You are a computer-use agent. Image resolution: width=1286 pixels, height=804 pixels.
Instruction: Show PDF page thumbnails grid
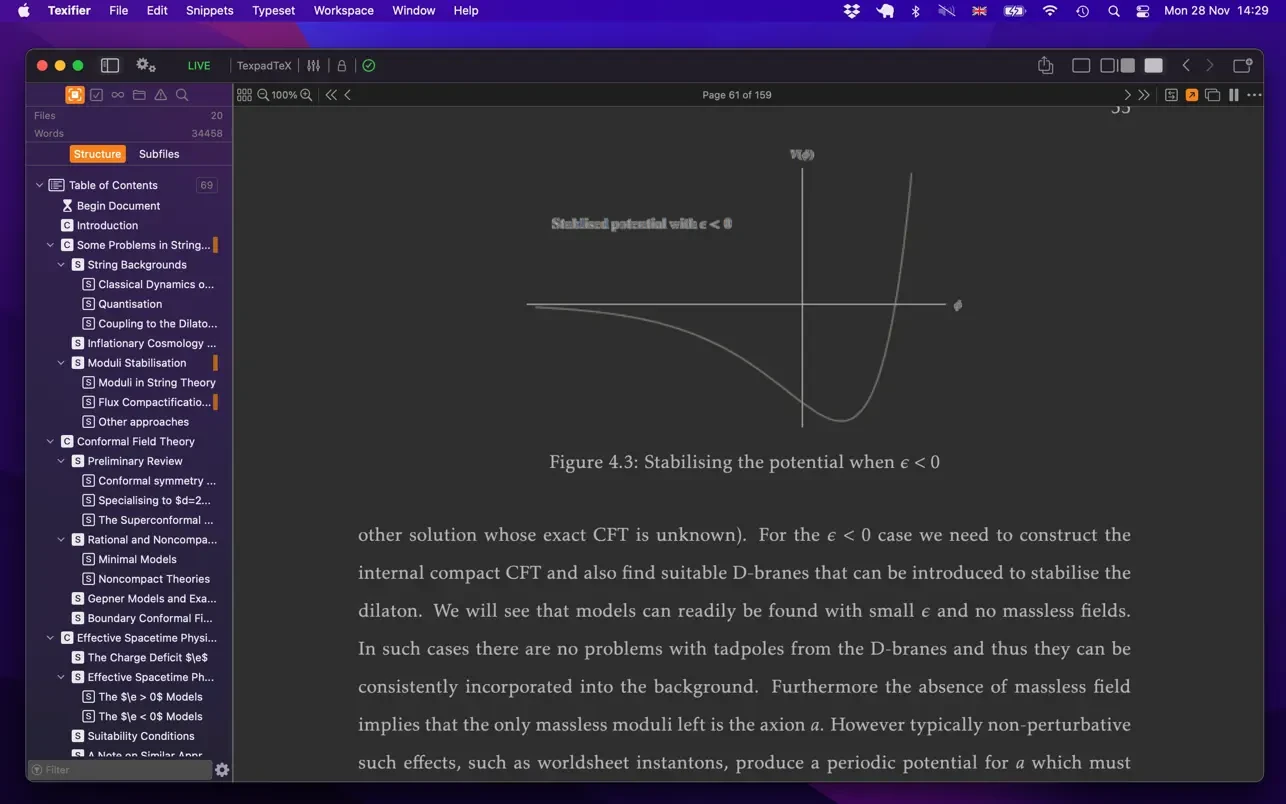[x=244, y=95]
